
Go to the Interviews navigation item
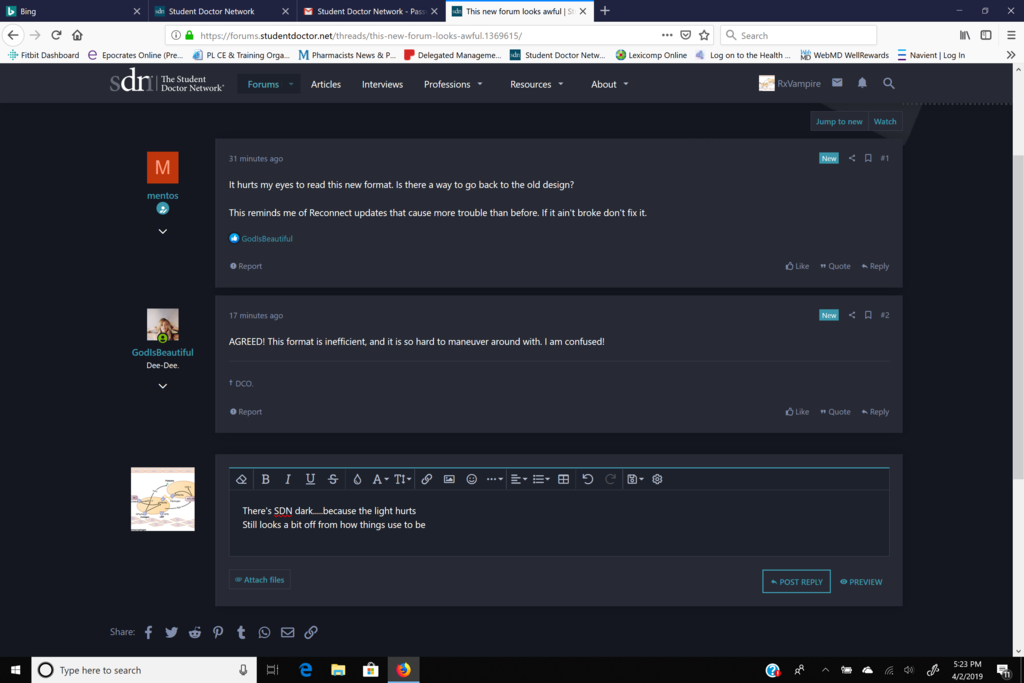[x=383, y=84]
